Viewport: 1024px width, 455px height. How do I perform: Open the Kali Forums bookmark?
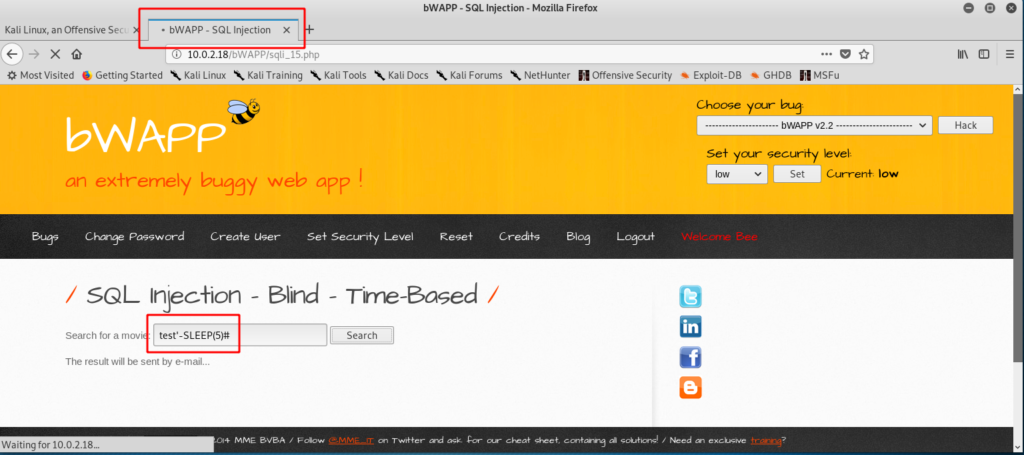(x=469, y=75)
